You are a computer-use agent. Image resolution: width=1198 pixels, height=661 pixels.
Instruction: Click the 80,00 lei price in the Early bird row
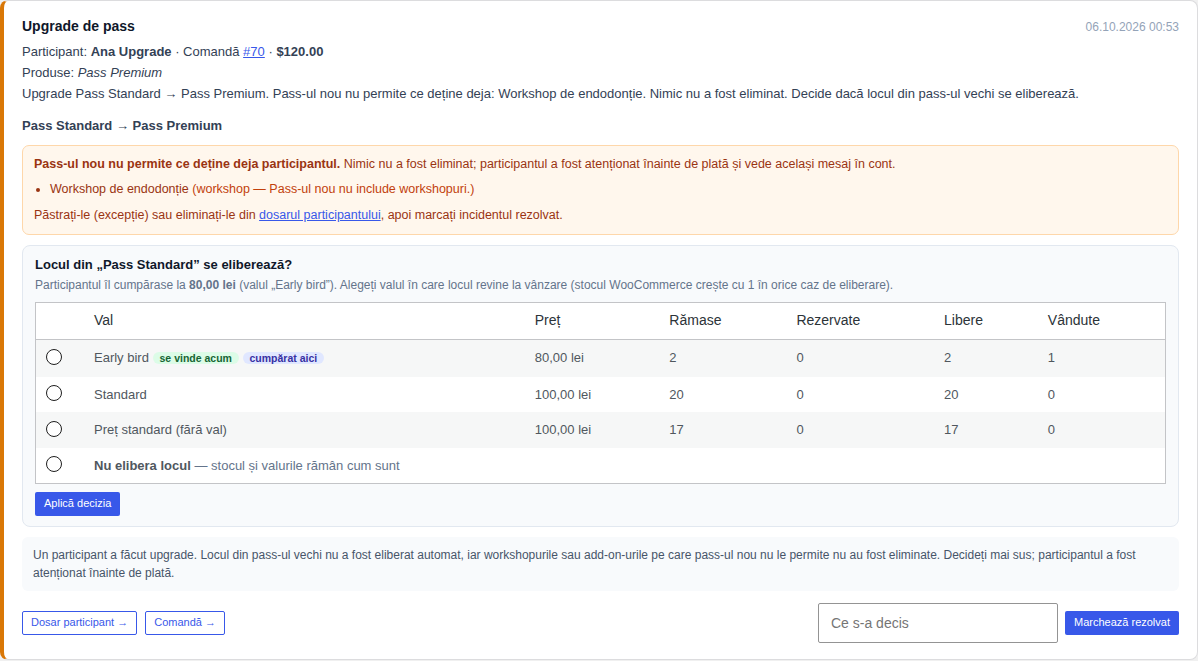(559, 358)
